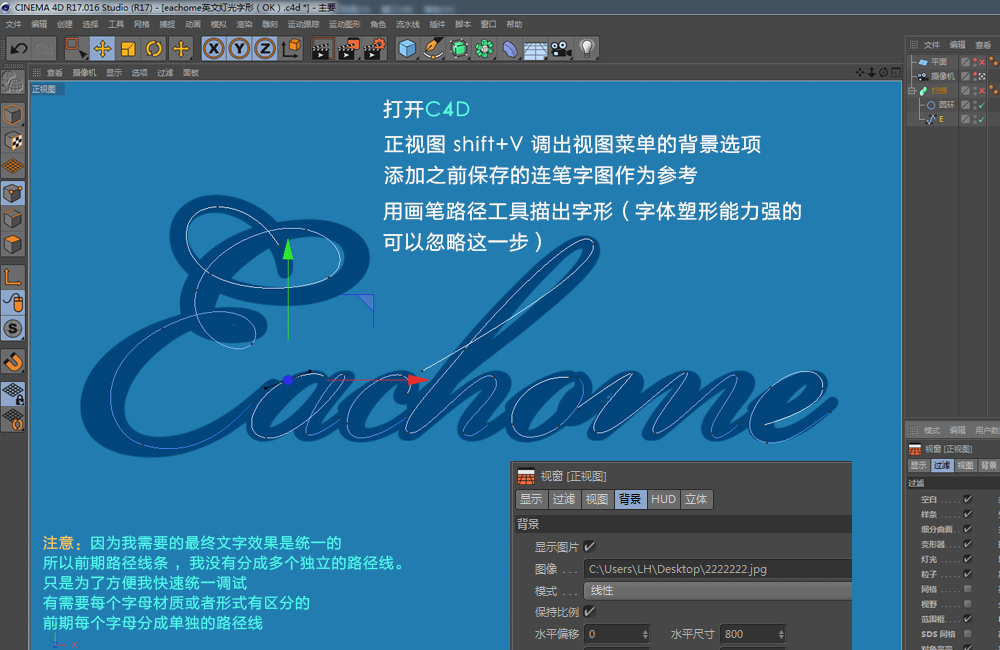Toggle the Y axis lock

coord(239,48)
